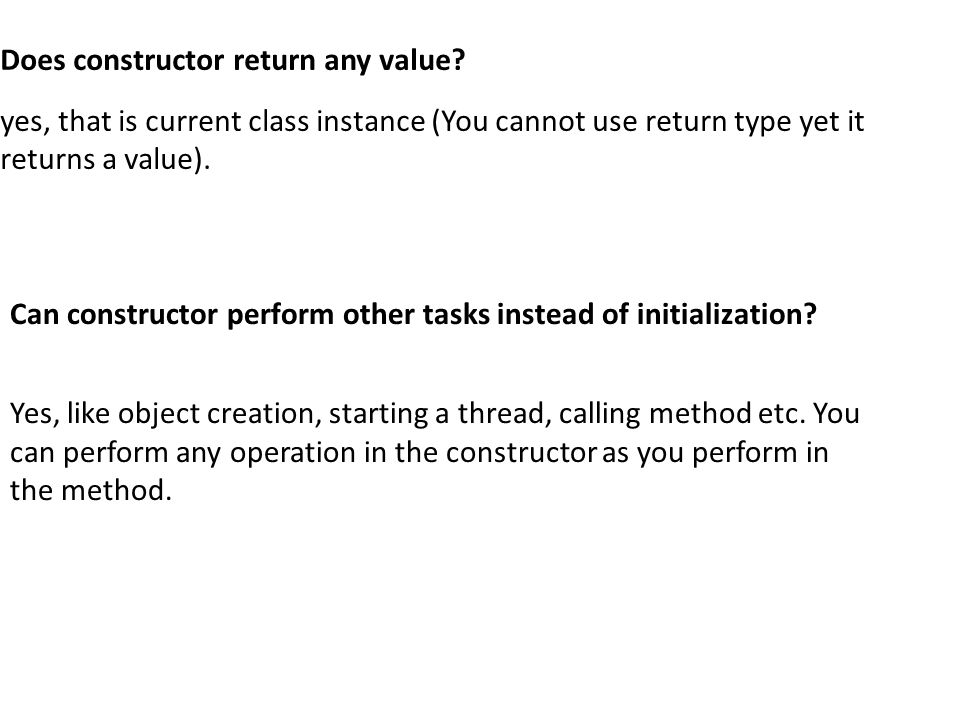Click the word "operation" in the second answer
960x720 pixels.
tap(293, 453)
